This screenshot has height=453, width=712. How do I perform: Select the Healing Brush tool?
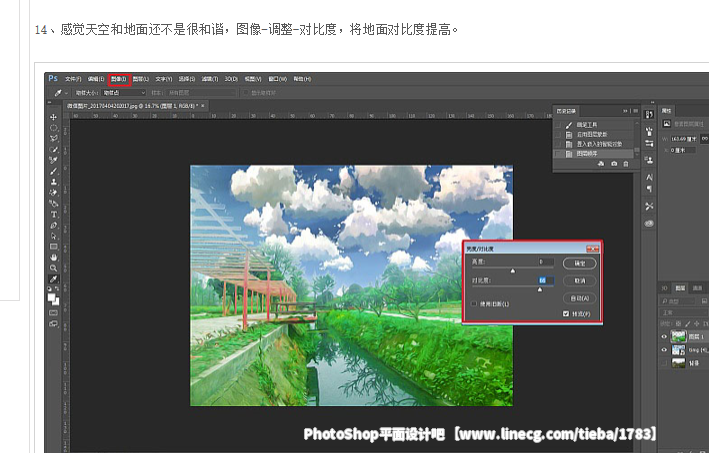[54, 160]
